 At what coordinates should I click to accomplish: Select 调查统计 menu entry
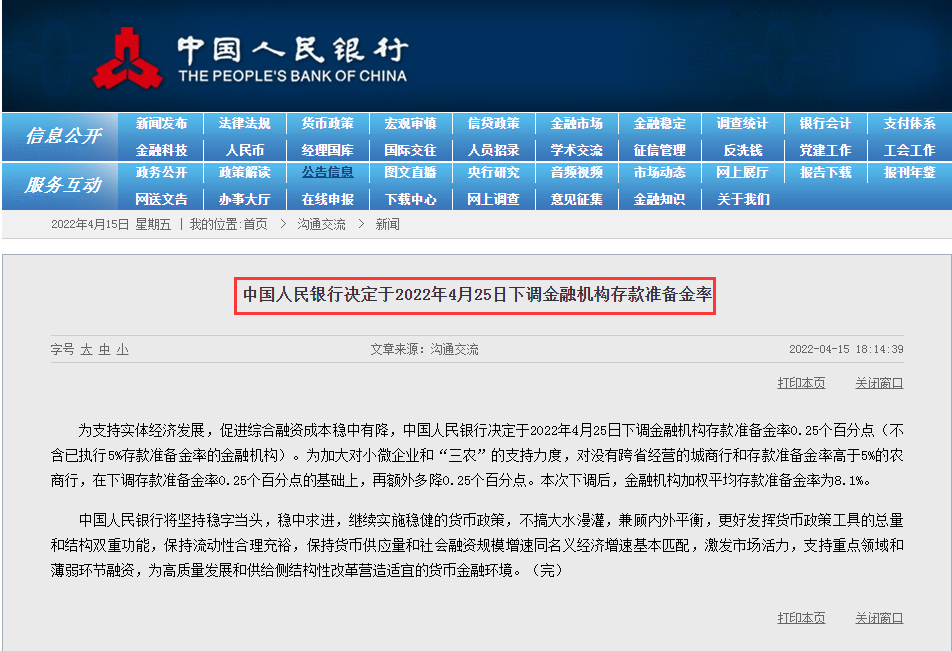point(743,123)
